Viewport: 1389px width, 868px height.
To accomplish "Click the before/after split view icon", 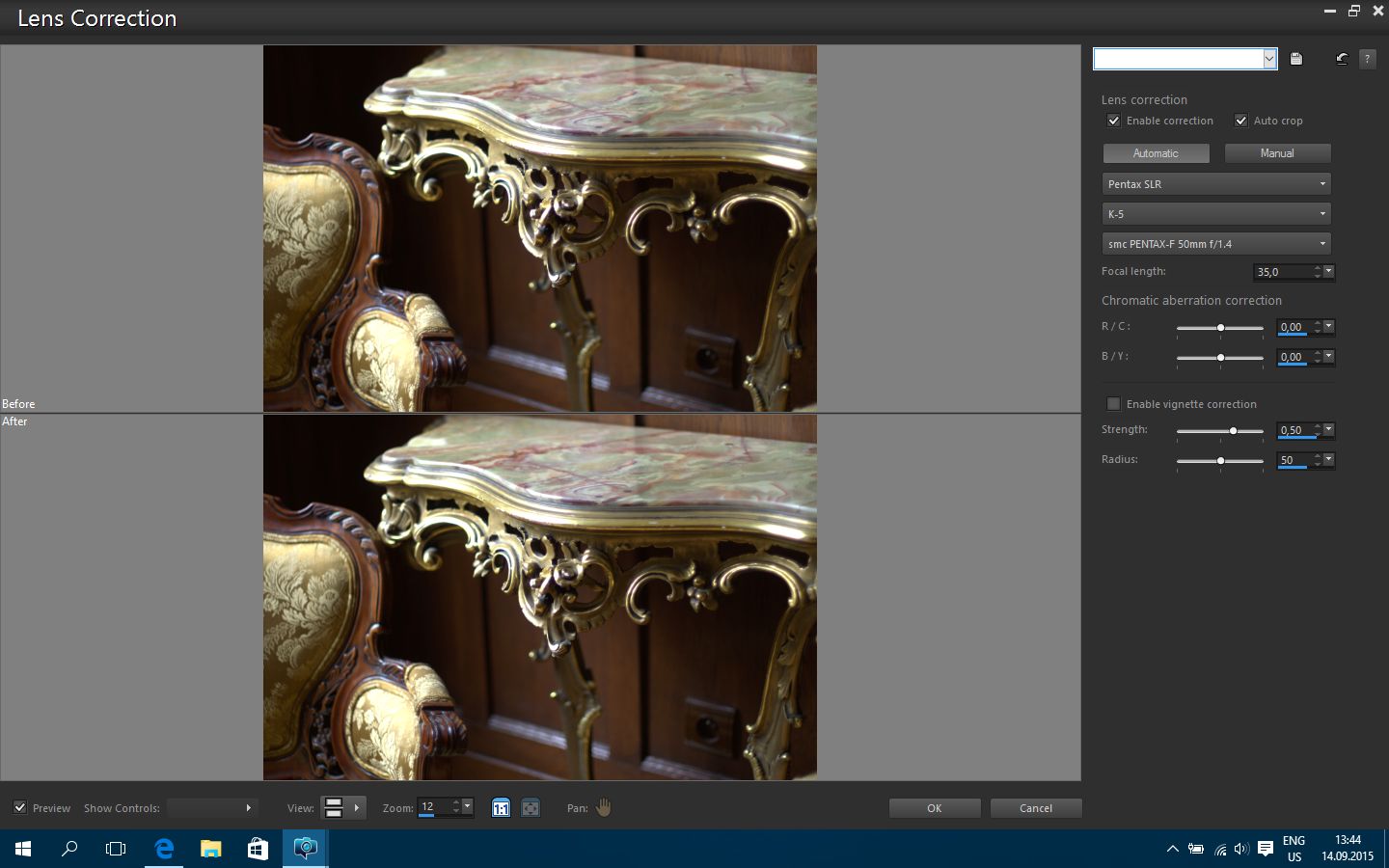I will click(334, 808).
